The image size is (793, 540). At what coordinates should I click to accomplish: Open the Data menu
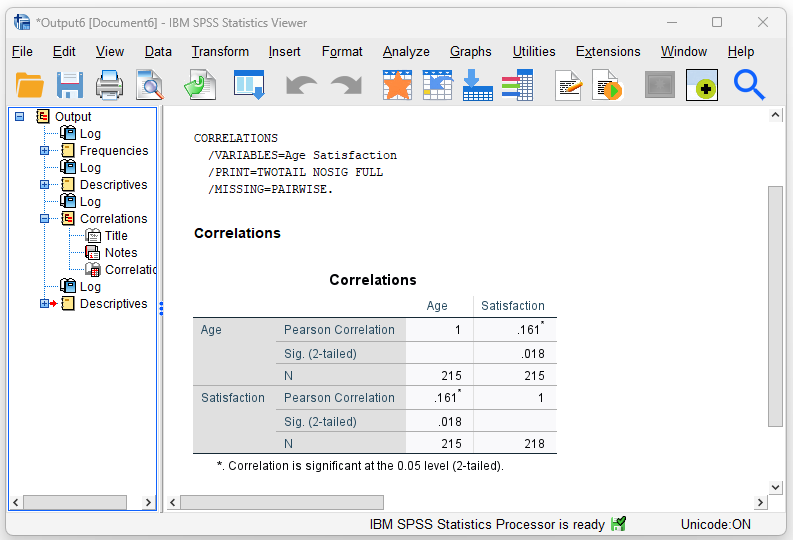[158, 52]
